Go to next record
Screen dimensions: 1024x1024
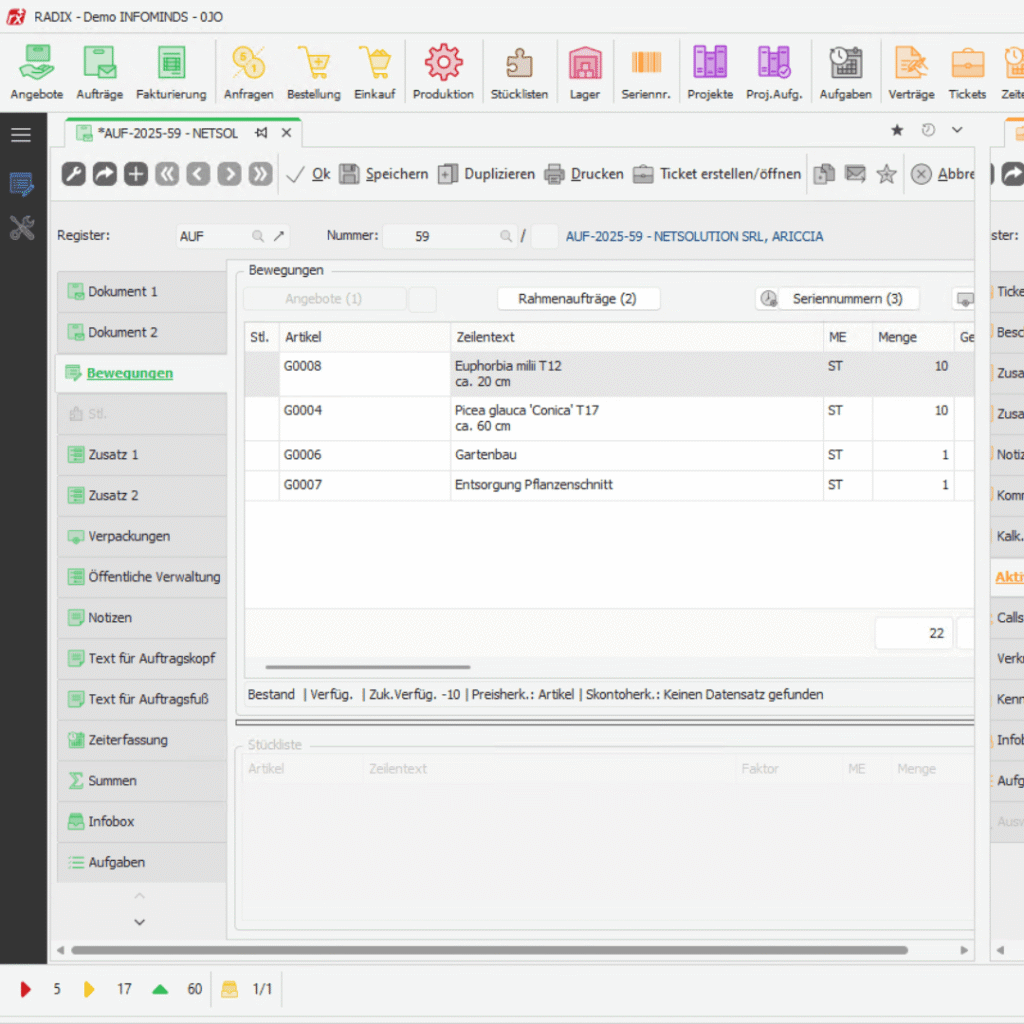coord(229,174)
